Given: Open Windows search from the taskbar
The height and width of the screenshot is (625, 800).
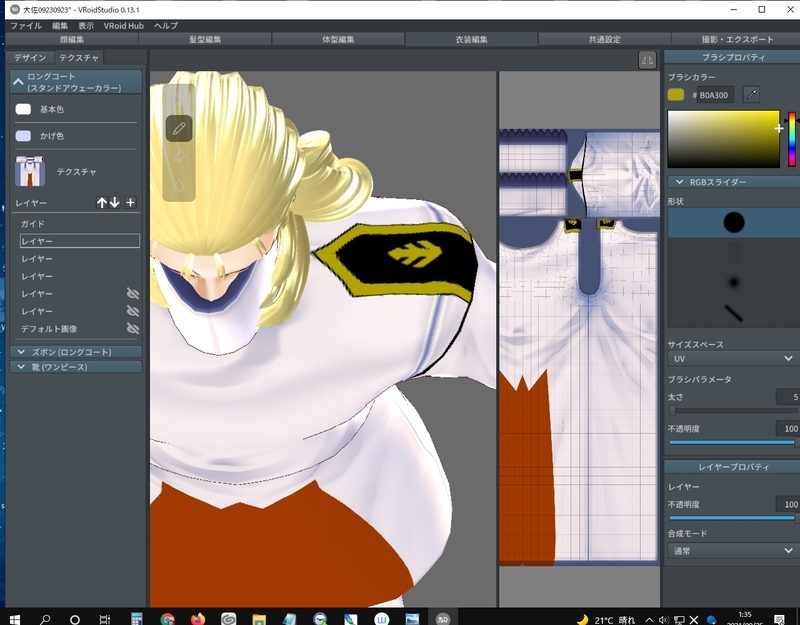Looking at the screenshot, I should tap(45, 619).
